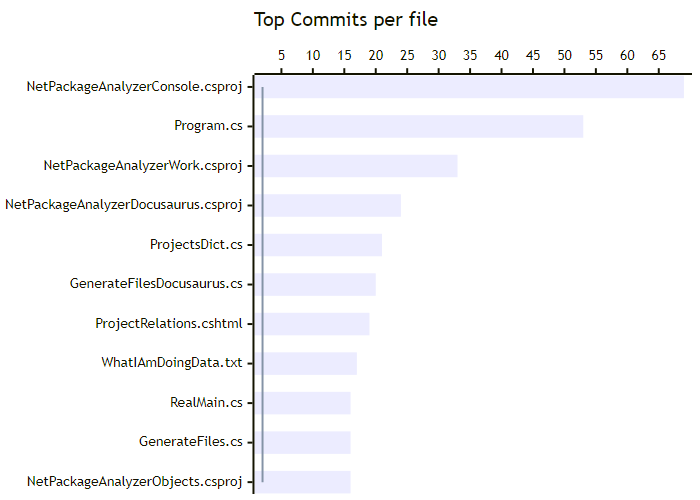Viewport: 700px width, 500px height.
Task: Click the 65 tick on the top axis
Action: click(x=659, y=55)
